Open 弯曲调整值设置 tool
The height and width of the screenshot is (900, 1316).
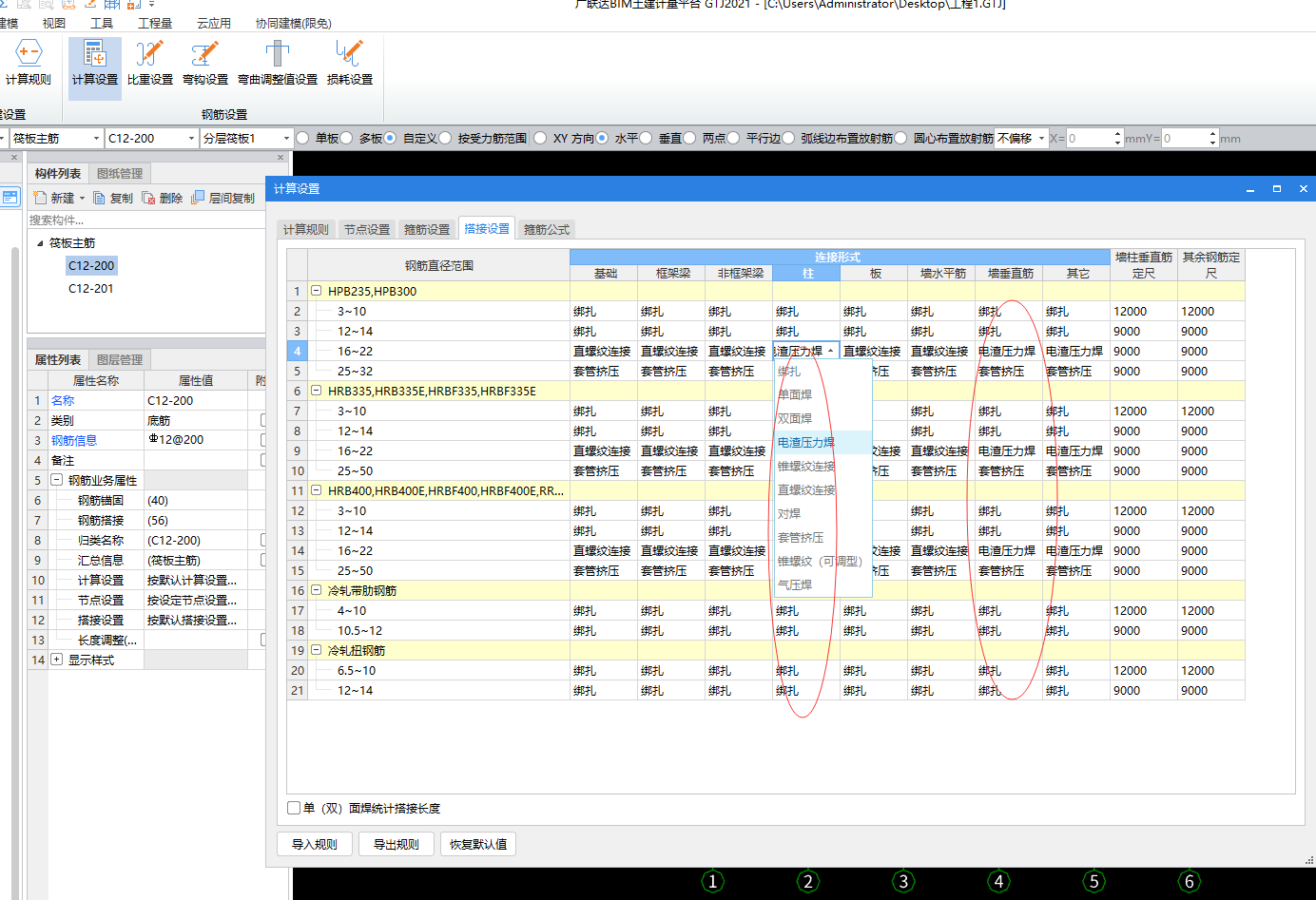278,65
